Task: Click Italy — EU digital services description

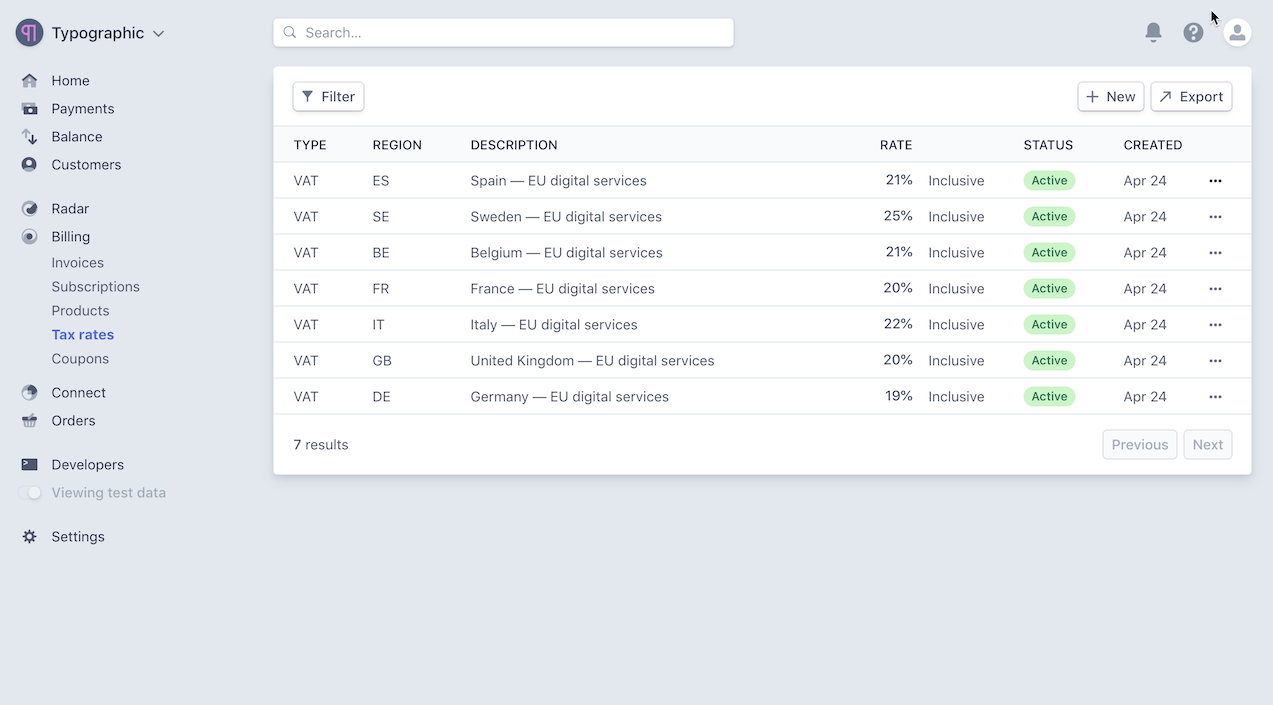Action: [554, 325]
